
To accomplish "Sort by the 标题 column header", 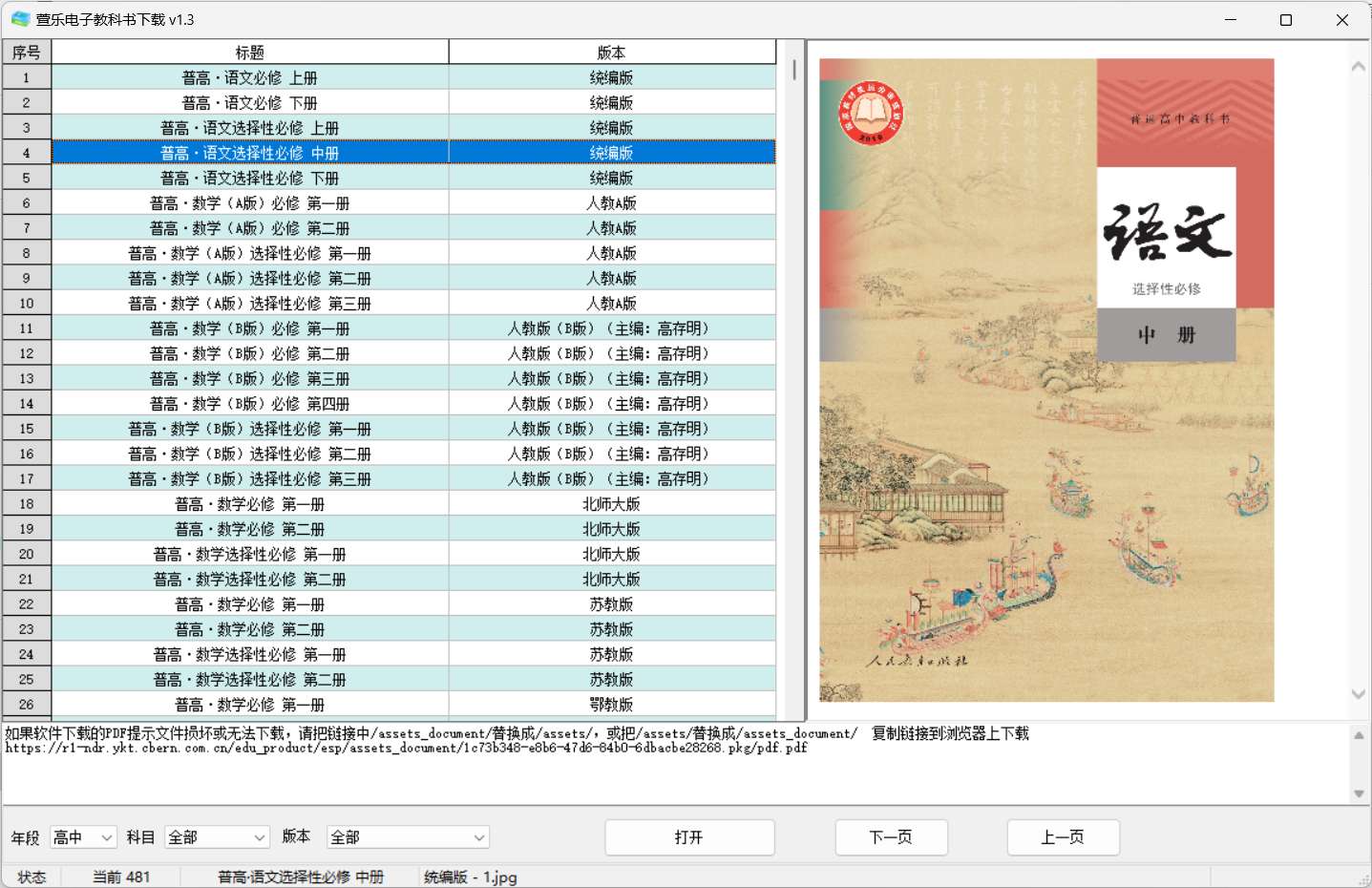I will 250,53.
